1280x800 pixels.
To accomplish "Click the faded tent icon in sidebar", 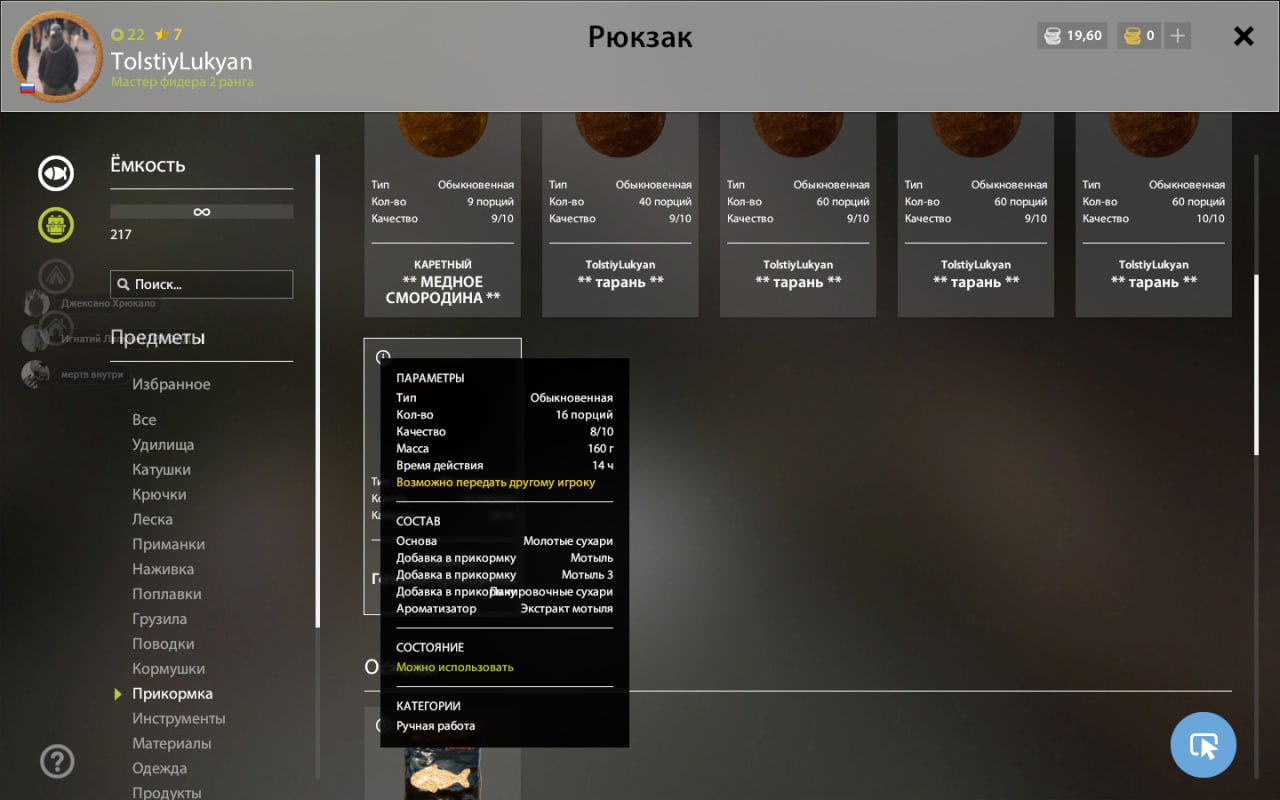I will coord(56,275).
